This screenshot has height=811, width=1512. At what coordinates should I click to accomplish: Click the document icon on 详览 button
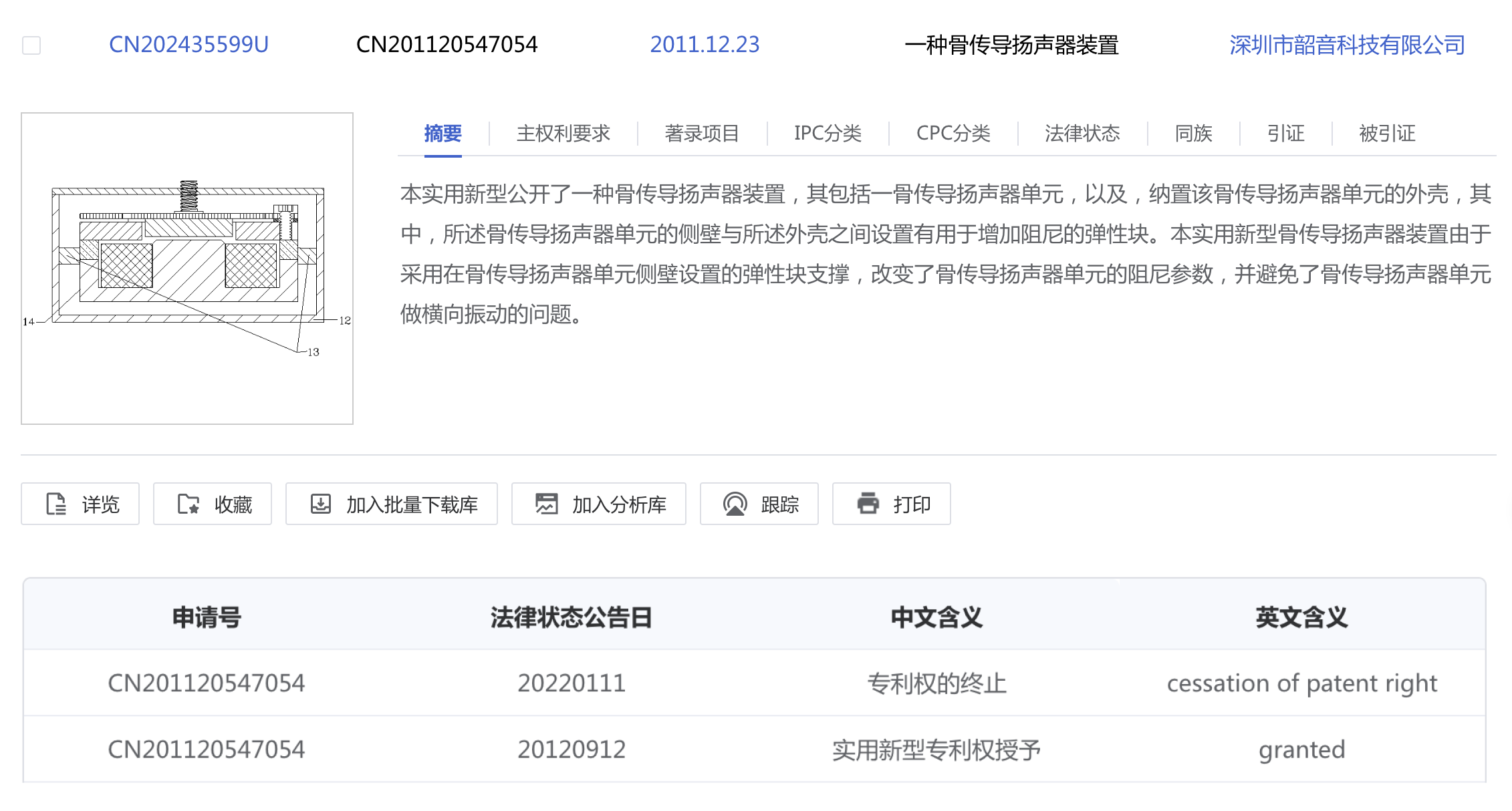[x=56, y=504]
